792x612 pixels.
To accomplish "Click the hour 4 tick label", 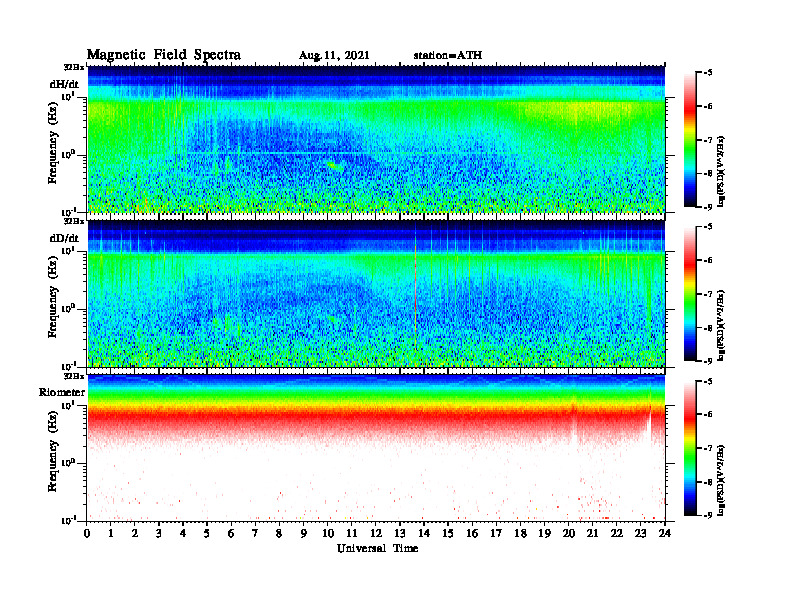I will (183, 533).
